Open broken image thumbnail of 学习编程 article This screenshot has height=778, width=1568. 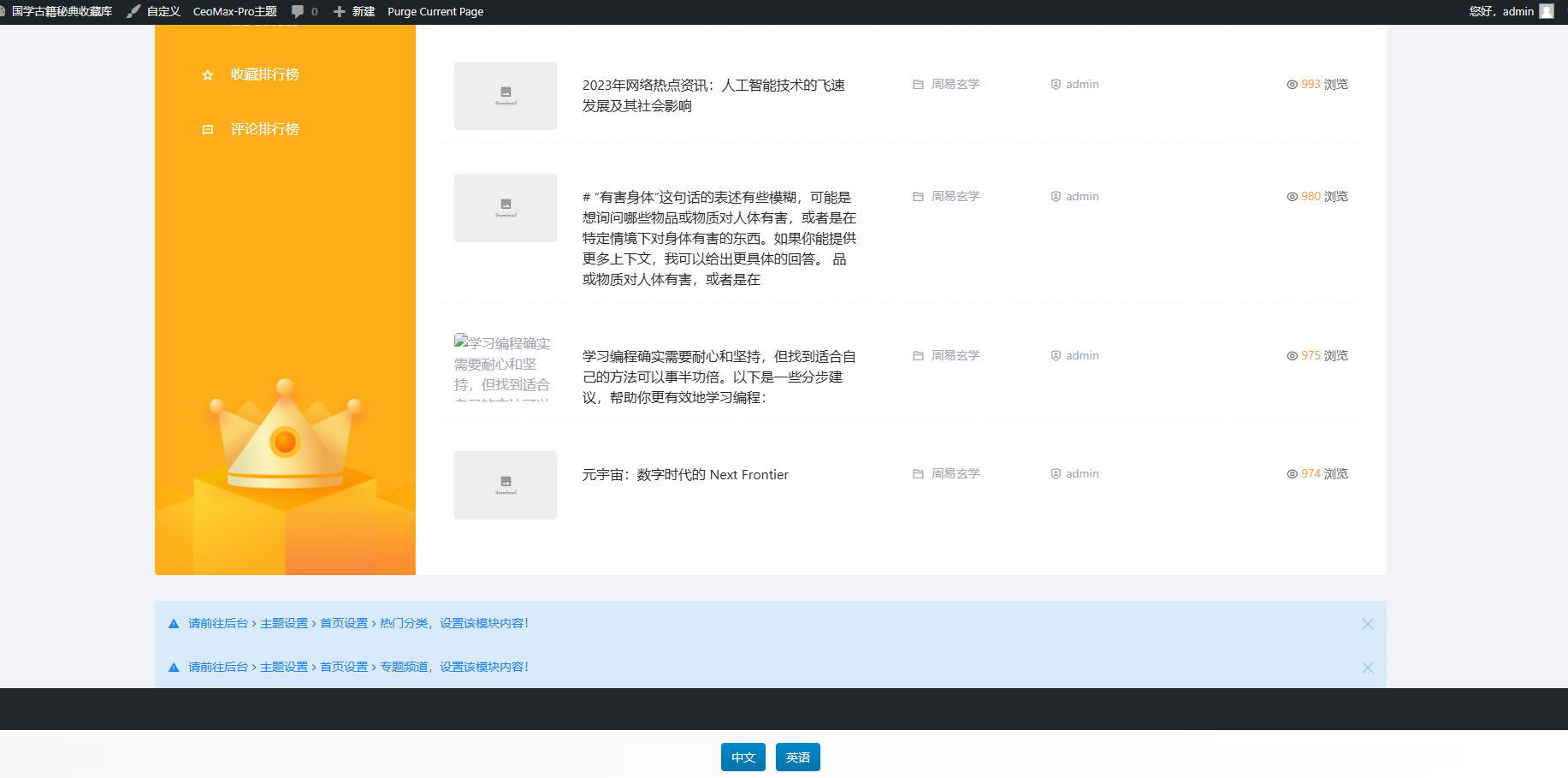tap(506, 367)
